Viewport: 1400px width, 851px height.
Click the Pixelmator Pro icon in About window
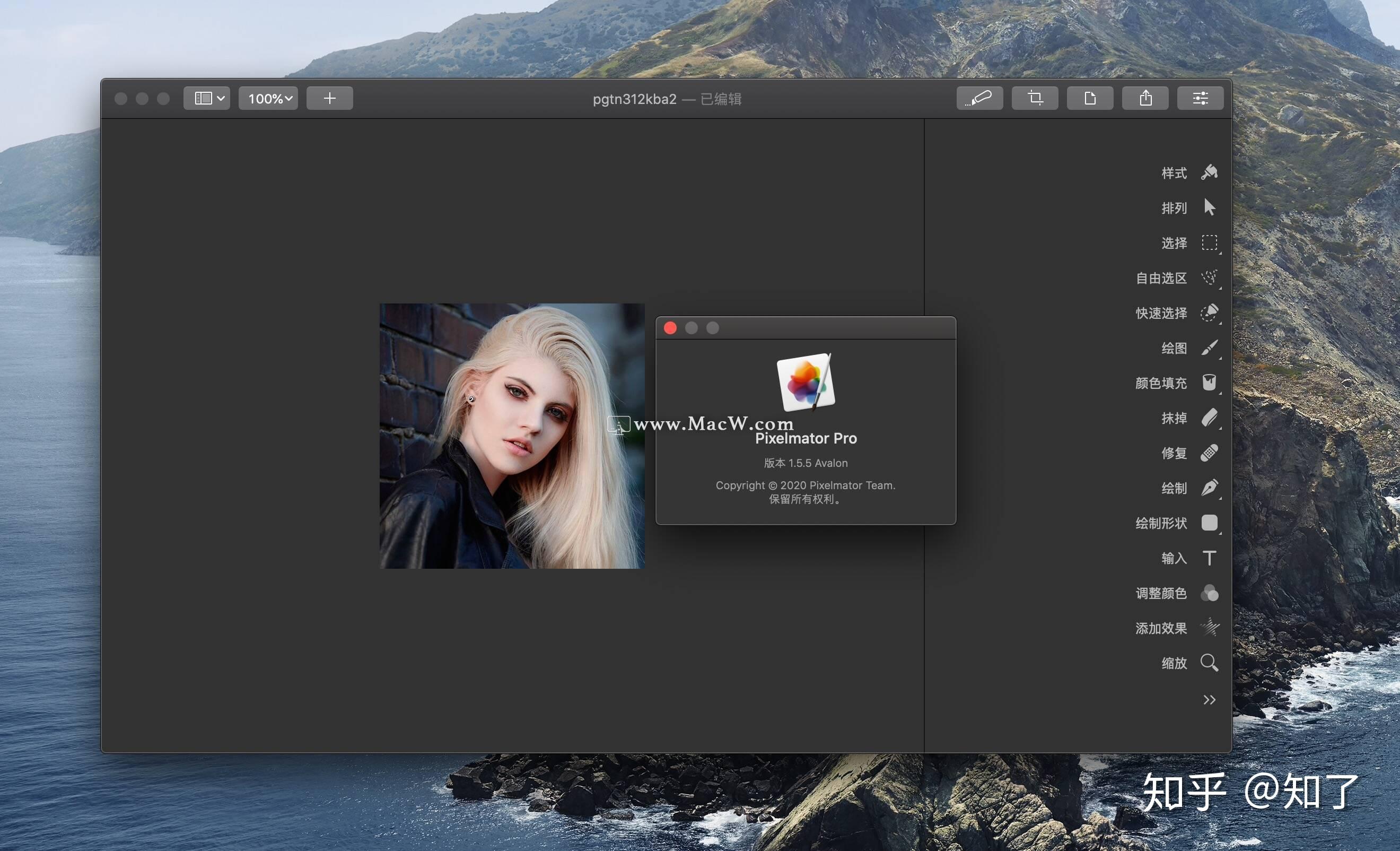[x=805, y=382]
